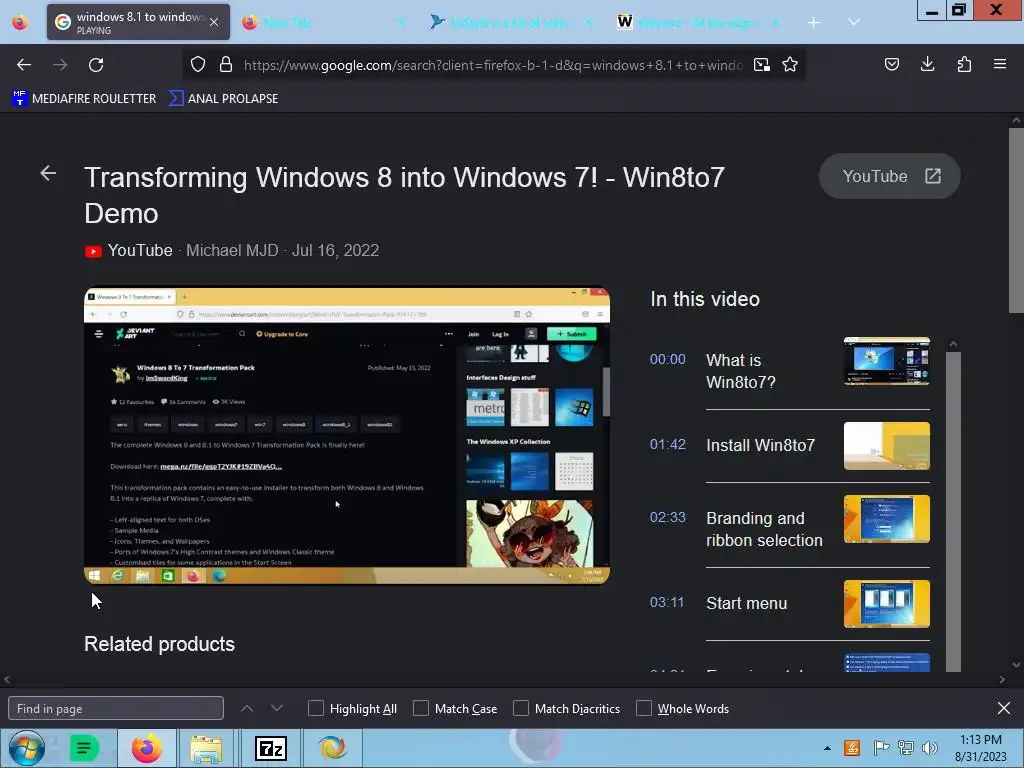This screenshot has width=1024, height=768.
Task: Click the picture-in-picture icon in address bar
Action: (761, 65)
